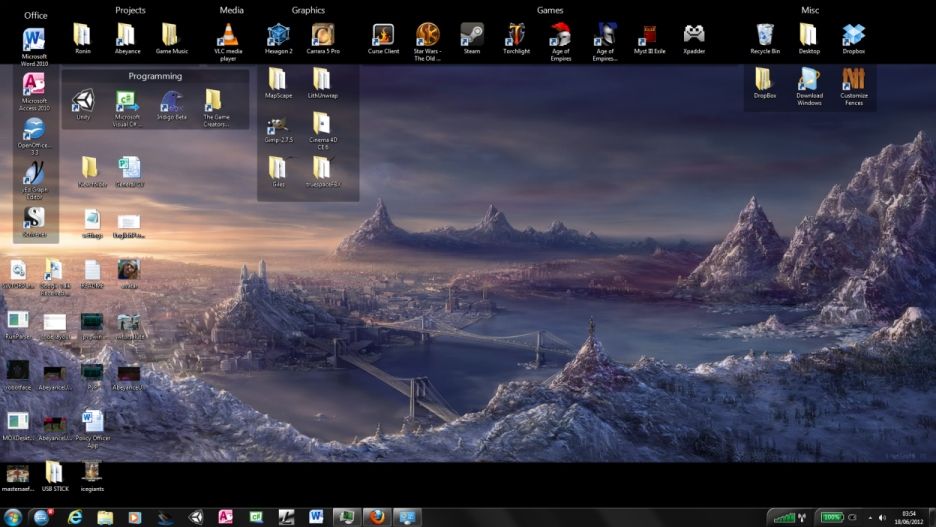The height and width of the screenshot is (527, 936).
Task: Open Download Windows shortcut
Action: 809,87
